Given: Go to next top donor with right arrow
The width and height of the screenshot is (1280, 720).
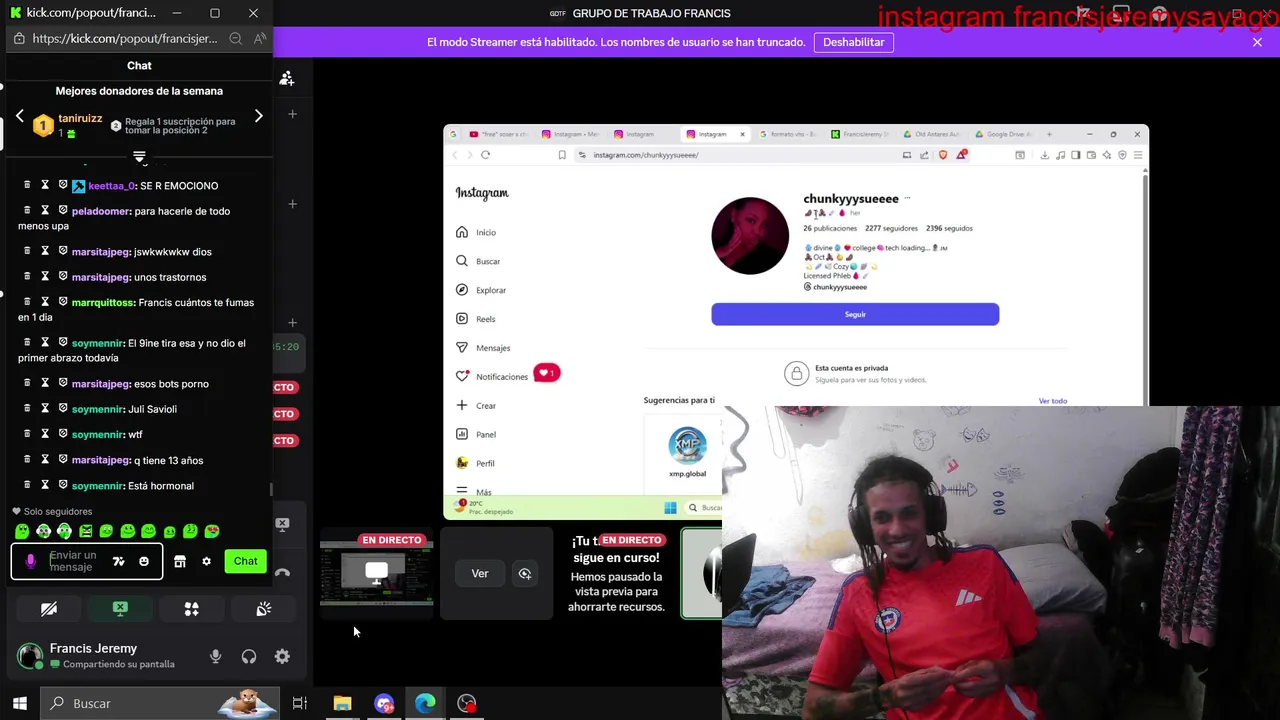Looking at the screenshot, I should 258,116.
